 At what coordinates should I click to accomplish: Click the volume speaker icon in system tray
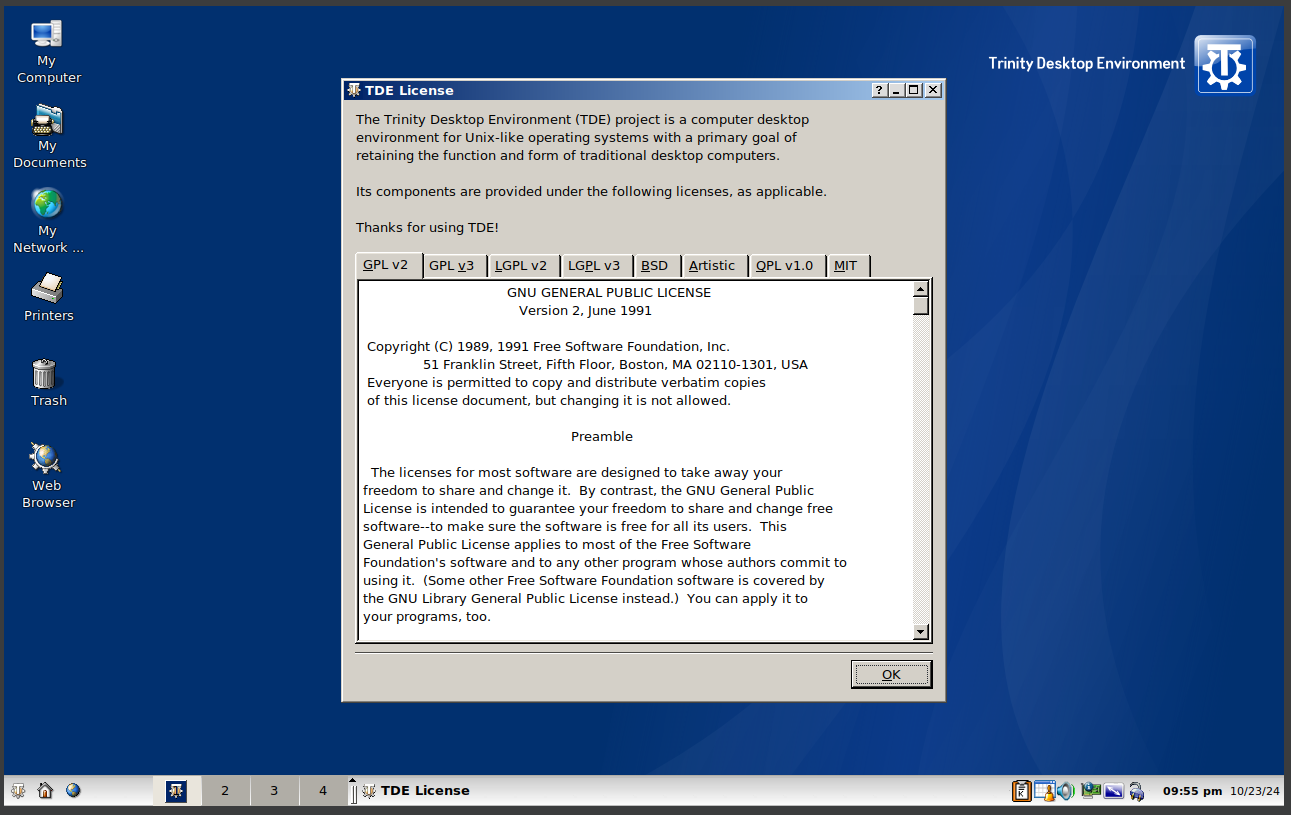(1066, 791)
